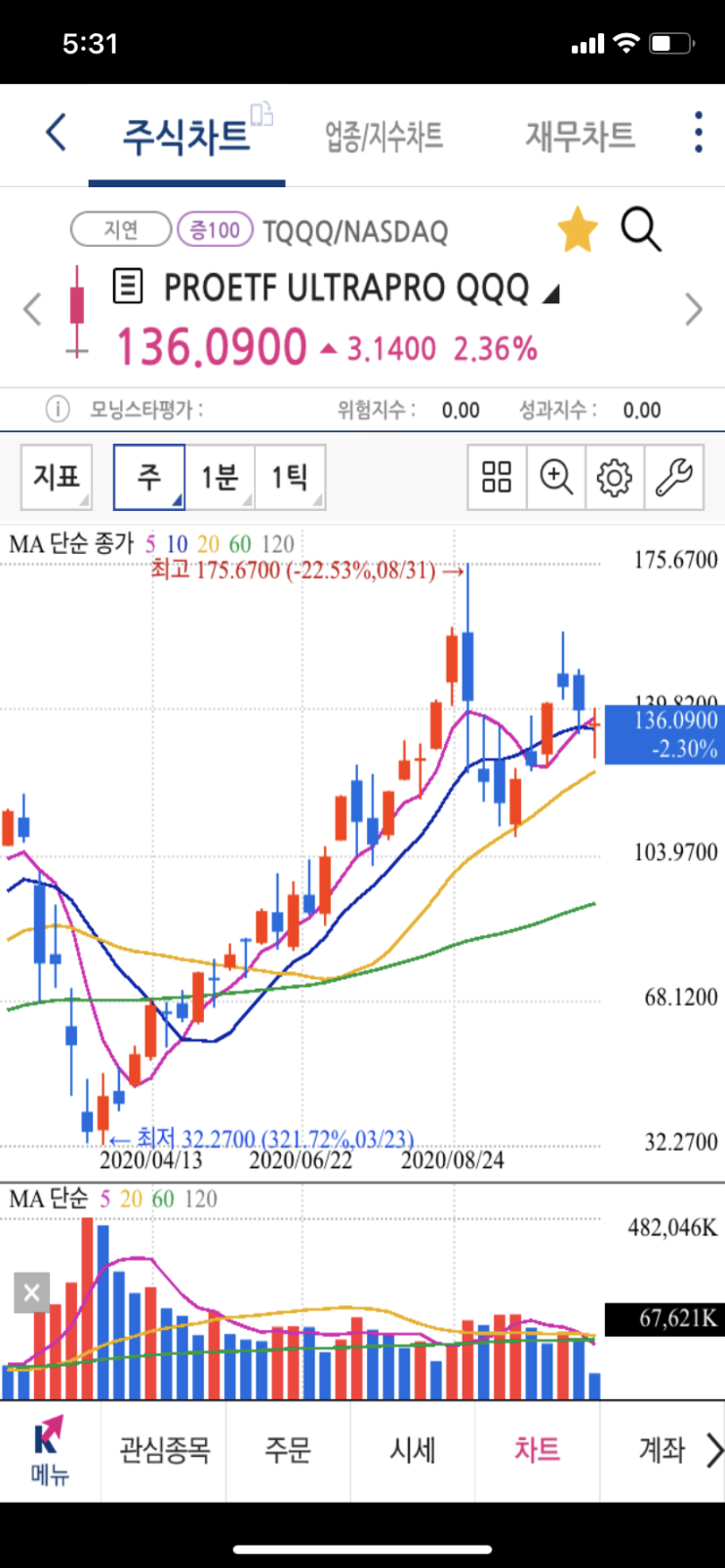Tap the 103.9700 price axis label
725x1568 pixels.
675,852
